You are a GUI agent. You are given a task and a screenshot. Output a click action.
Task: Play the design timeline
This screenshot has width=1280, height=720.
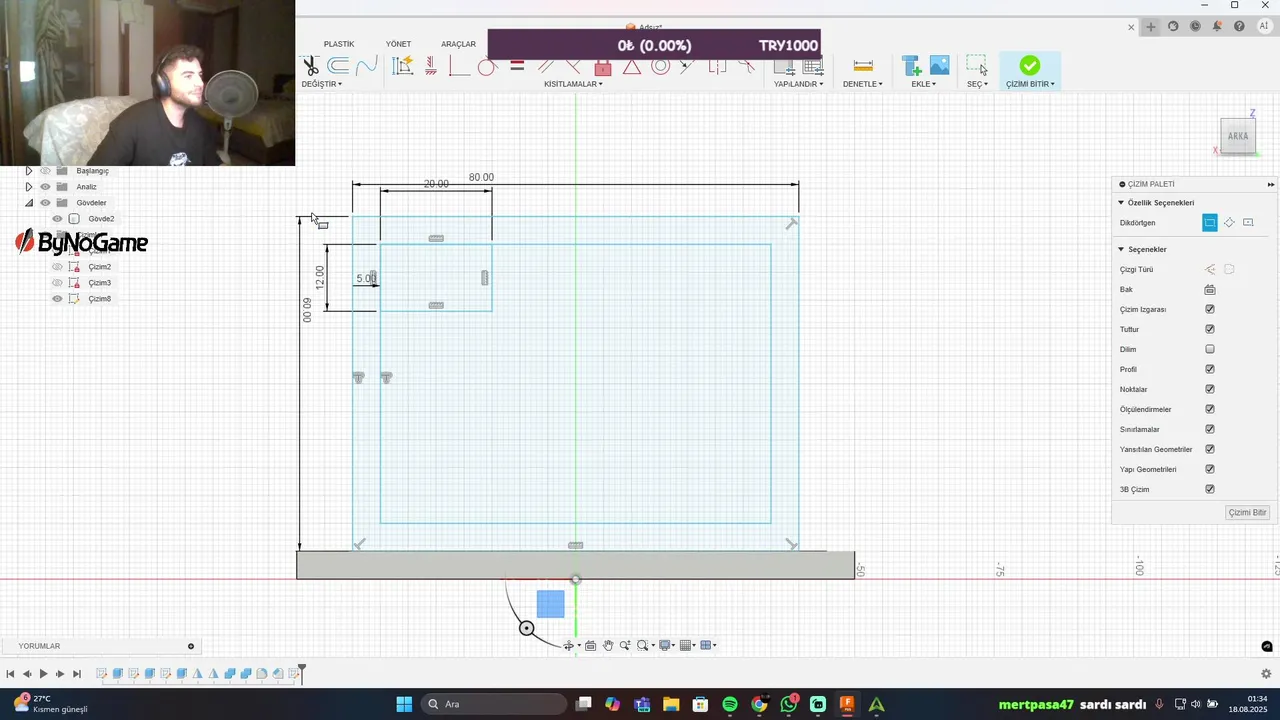click(x=43, y=674)
